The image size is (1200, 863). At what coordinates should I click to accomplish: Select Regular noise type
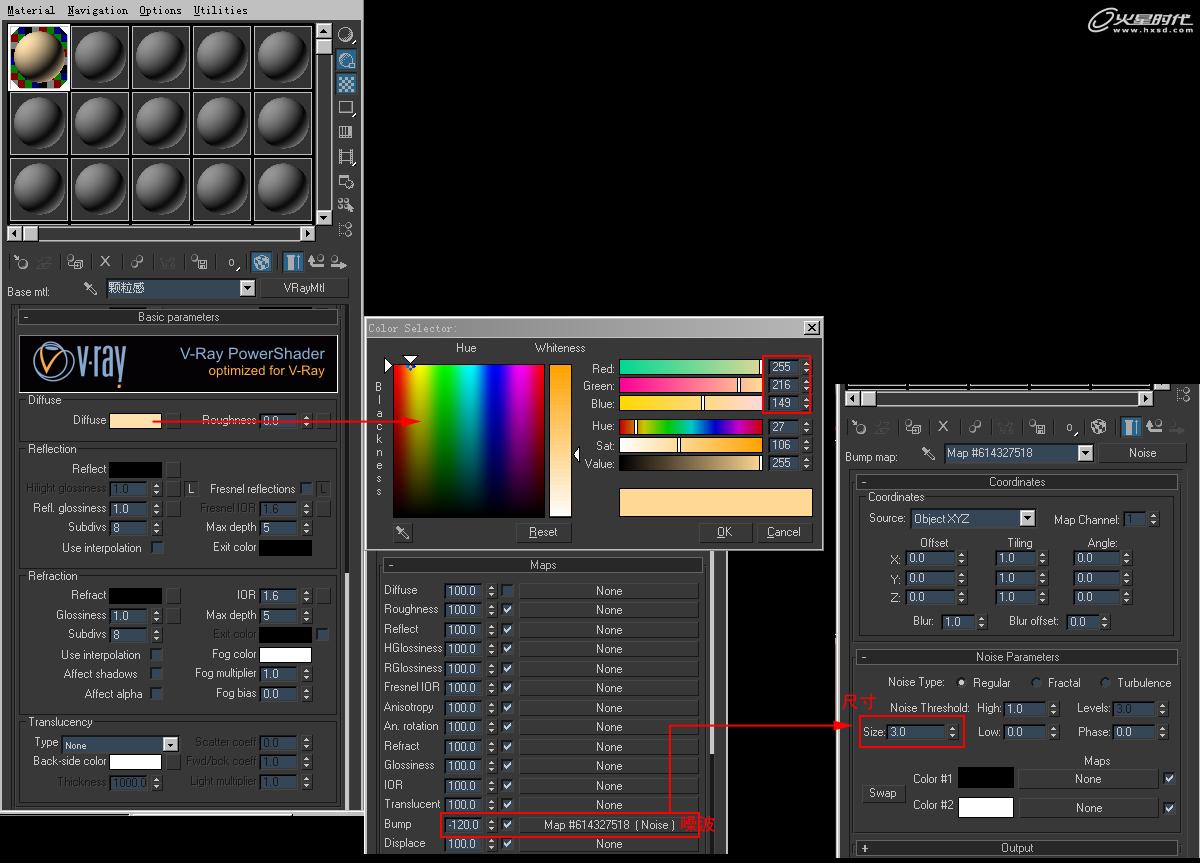tap(961, 683)
